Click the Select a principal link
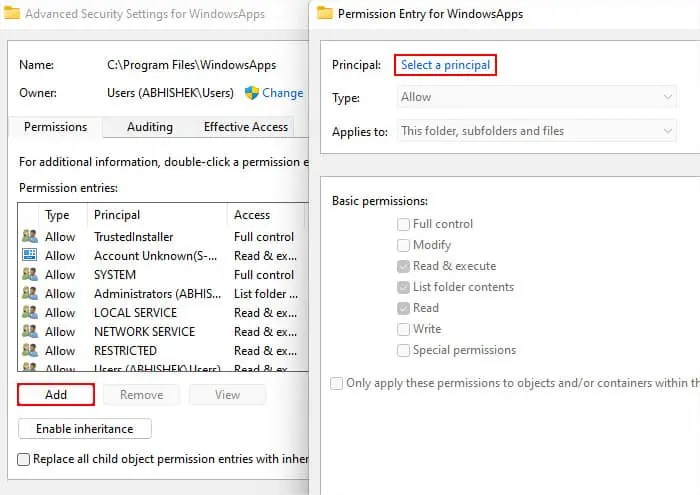 445,65
